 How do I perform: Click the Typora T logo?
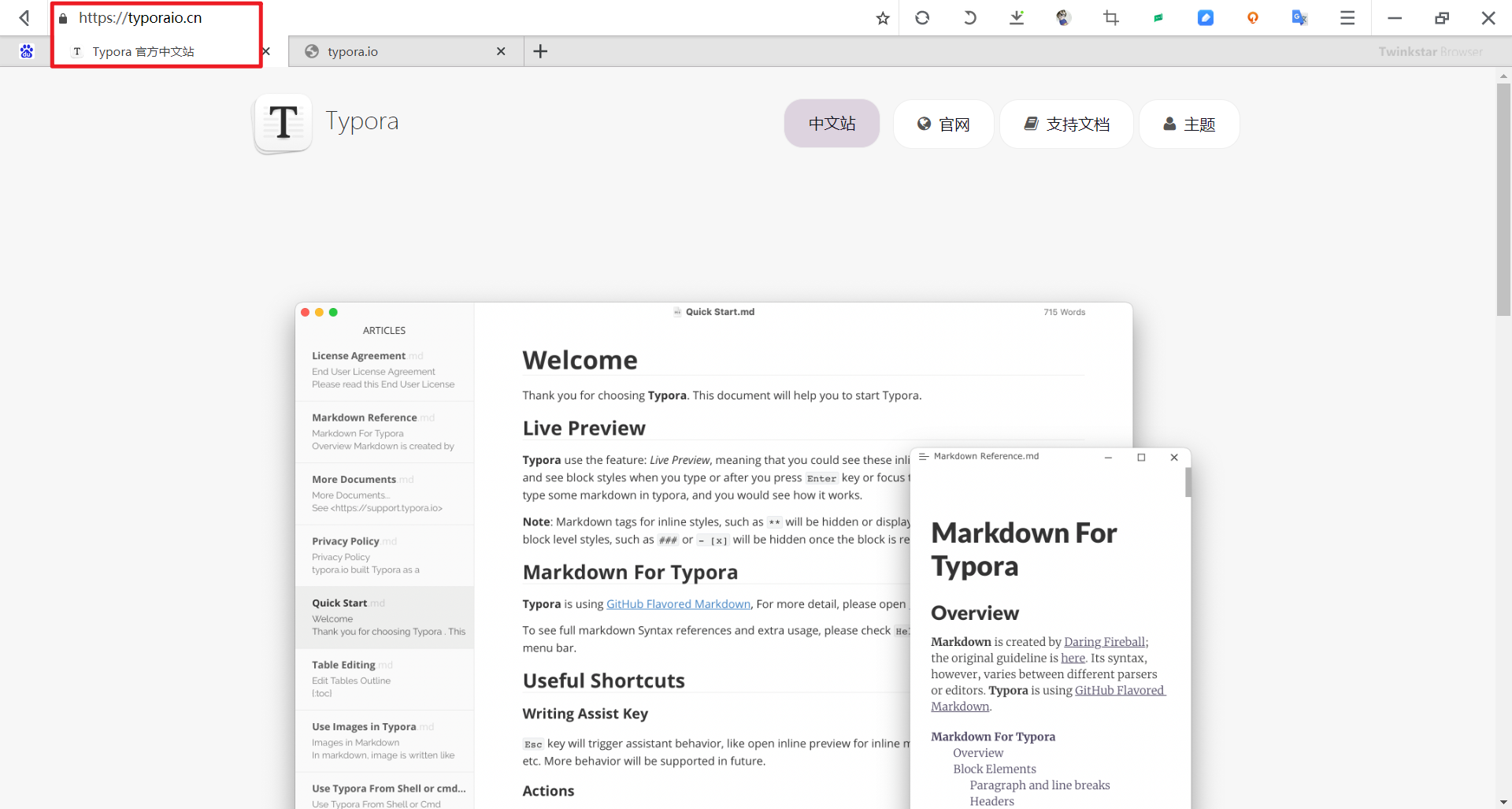point(283,123)
